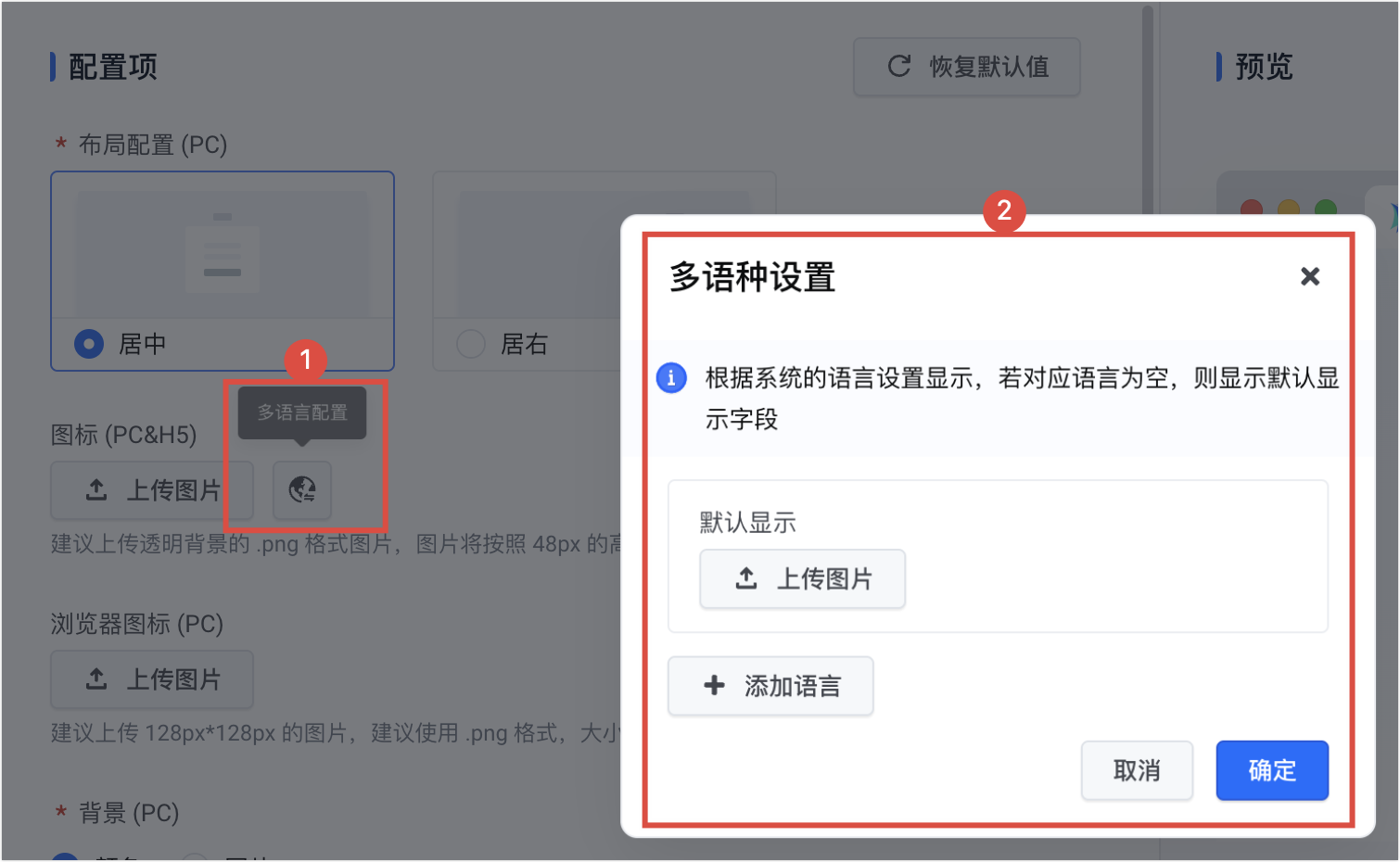Click the 多语言配置 tooltip
The width and height of the screenshot is (1400, 862).
(302, 412)
